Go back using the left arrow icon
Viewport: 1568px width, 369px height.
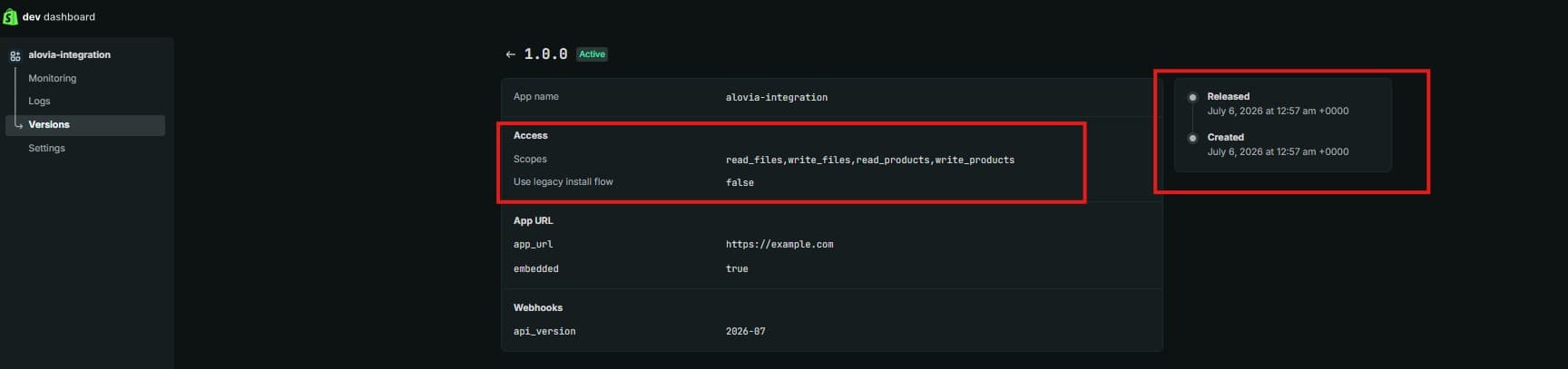[510, 54]
